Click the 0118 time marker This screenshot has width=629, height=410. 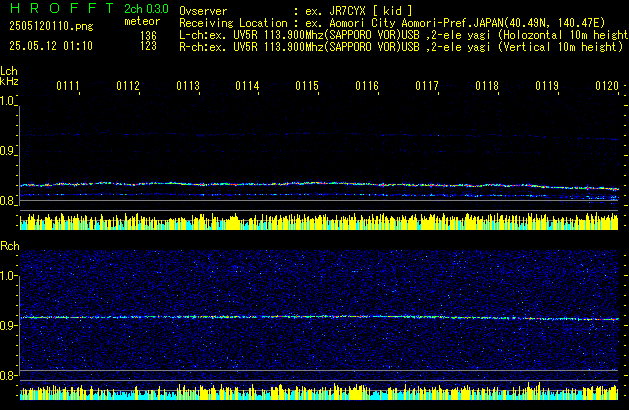coord(487,86)
